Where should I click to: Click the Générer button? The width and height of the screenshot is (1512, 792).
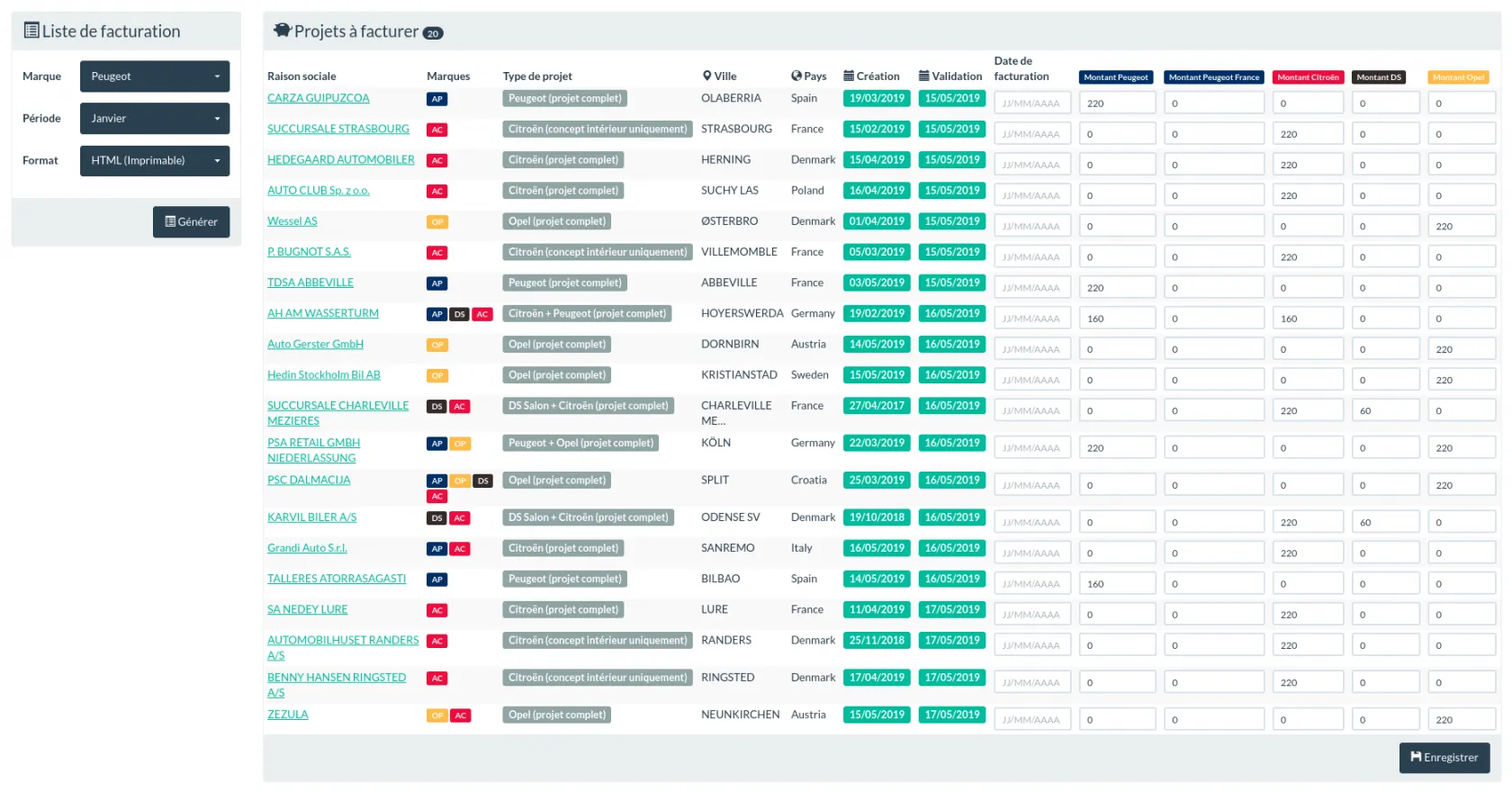[191, 222]
